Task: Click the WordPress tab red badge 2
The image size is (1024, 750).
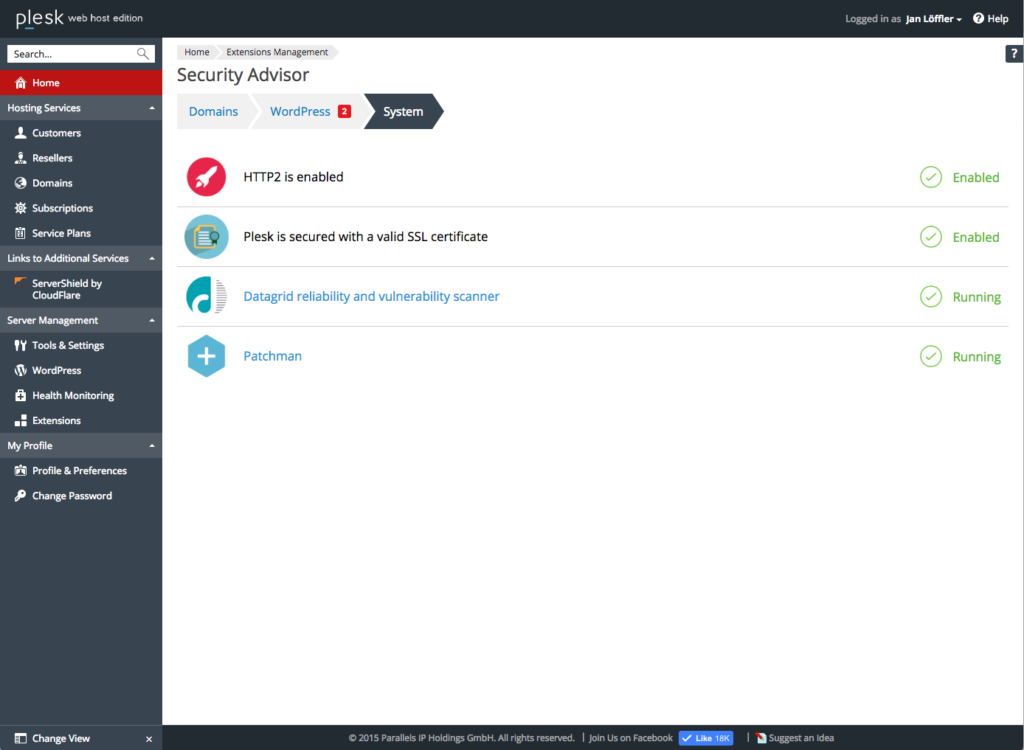Action: [344, 111]
